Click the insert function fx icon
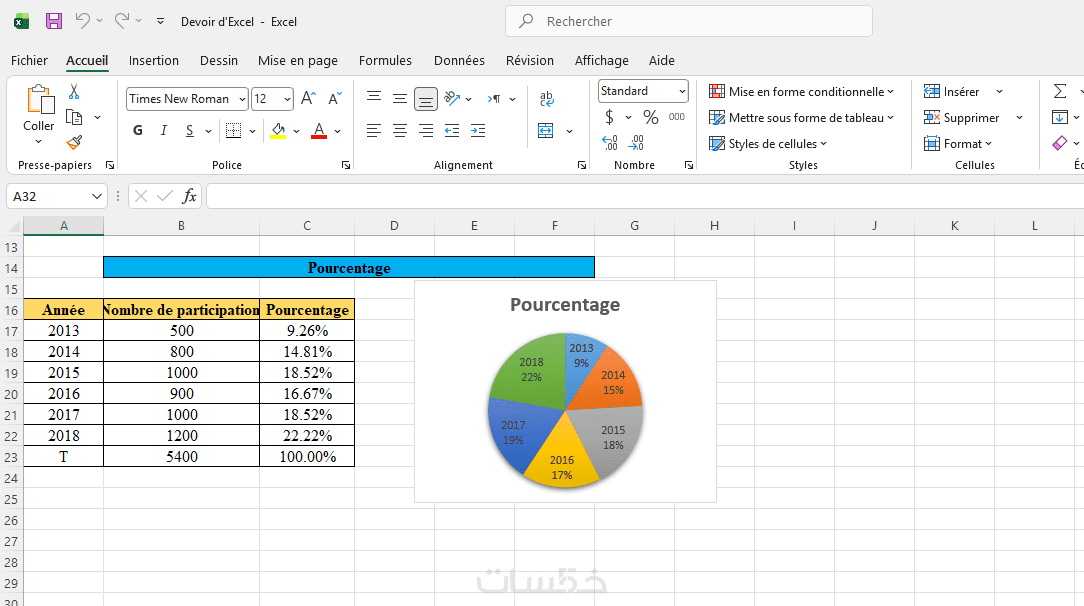The image size is (1084, 606). (189, 196)
